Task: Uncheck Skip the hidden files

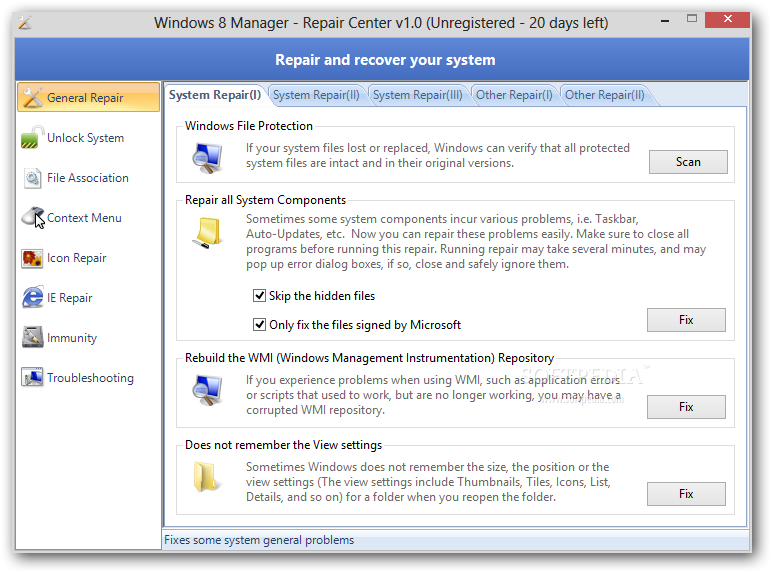Action: pyautogui.click(x=259, y=295)
